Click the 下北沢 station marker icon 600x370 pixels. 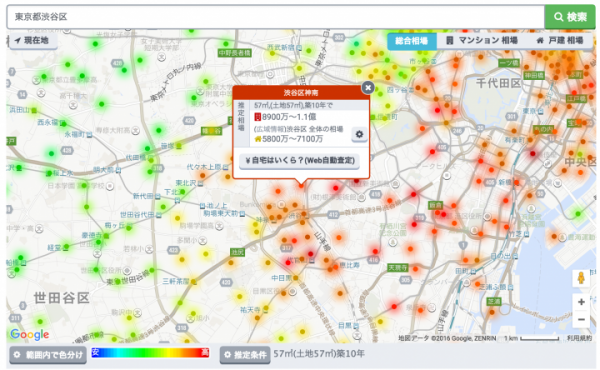(x=177, y=200)
